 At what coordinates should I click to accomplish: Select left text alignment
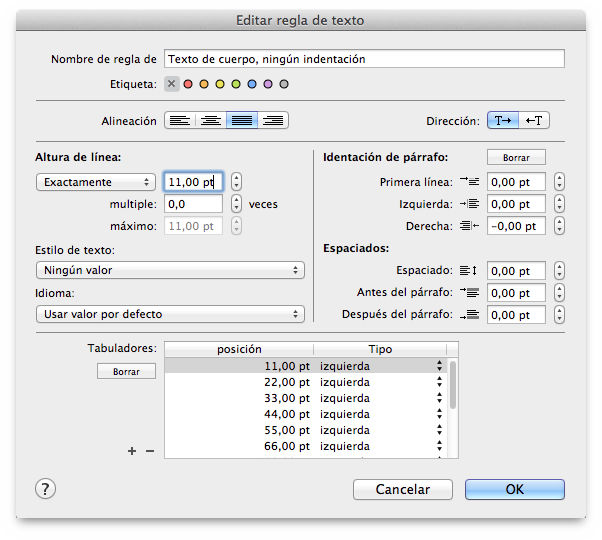[180, 121]
